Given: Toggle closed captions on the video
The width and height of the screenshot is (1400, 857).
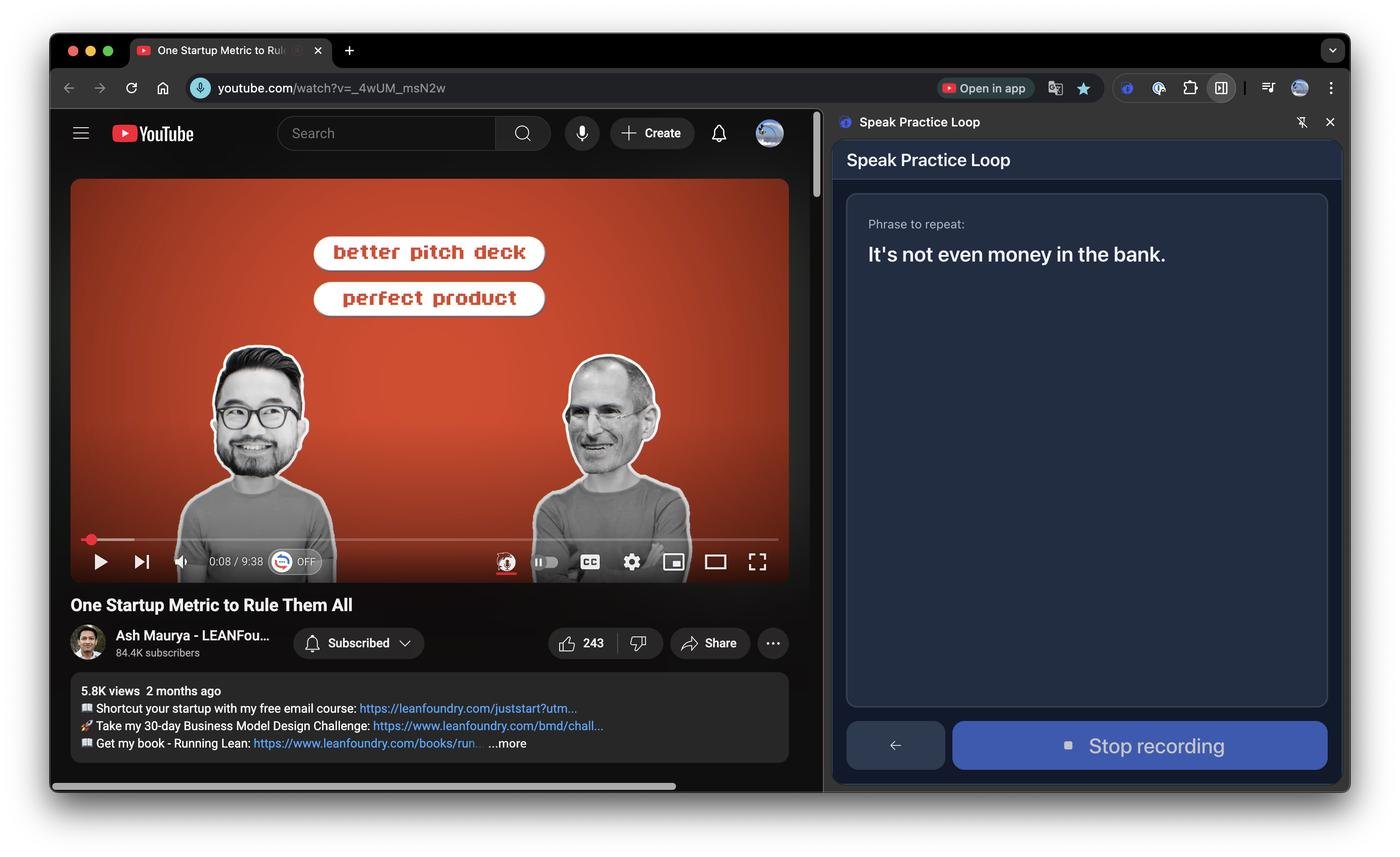Looking at the screenshot, I should click(x=590, y=562).
